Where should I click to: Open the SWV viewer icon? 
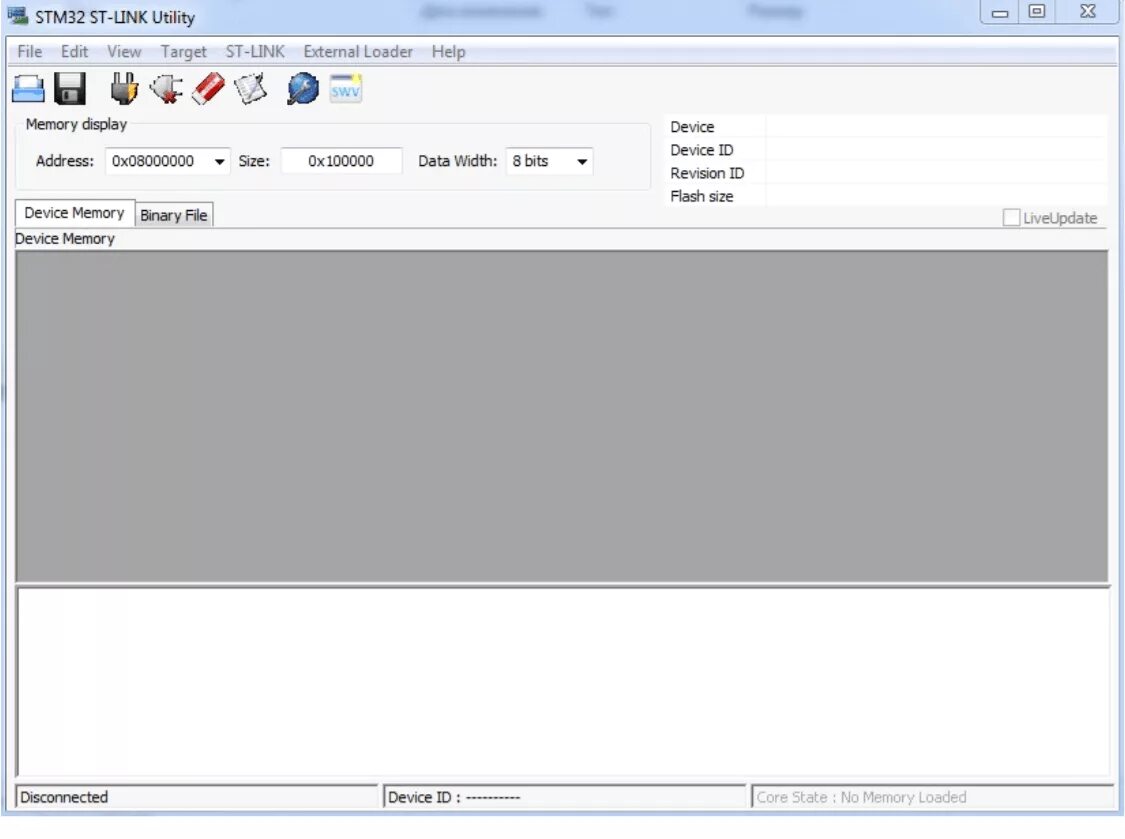pyautogui.click(x=346, y=88)
